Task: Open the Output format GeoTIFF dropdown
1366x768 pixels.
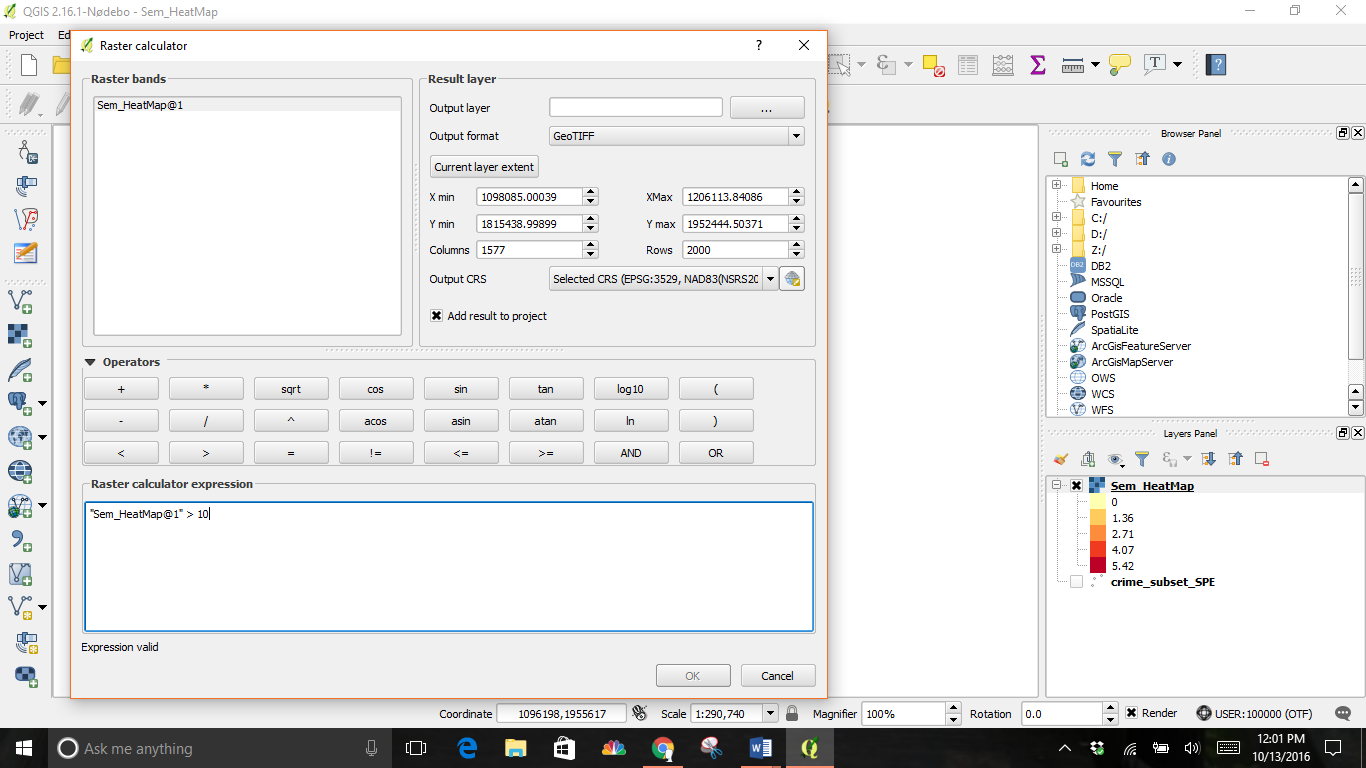Action: (676, 136)
